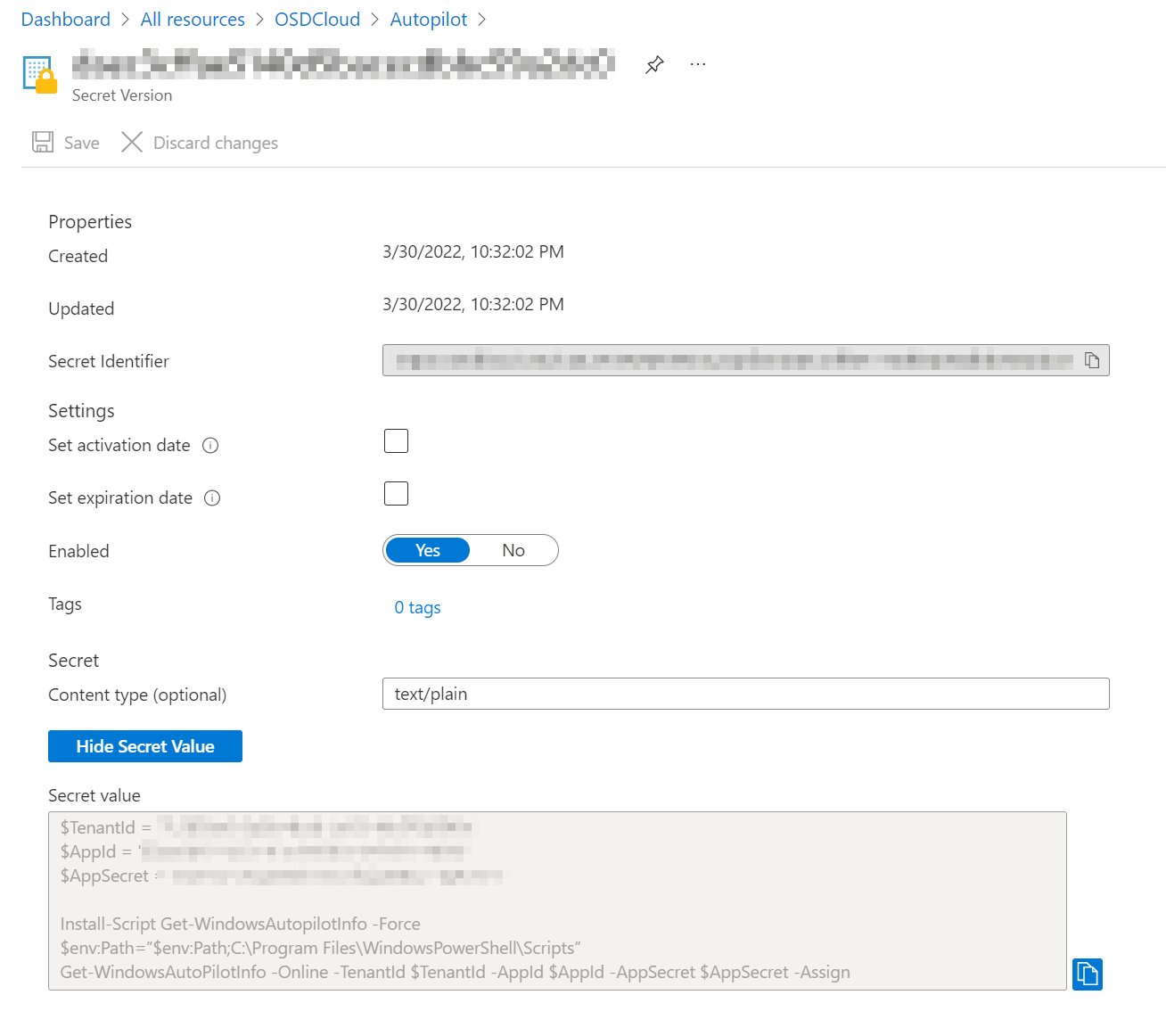The width and height of the screenshot is (1166, 1036).
Task: Click the Save button label
Action: coord(82,143)
